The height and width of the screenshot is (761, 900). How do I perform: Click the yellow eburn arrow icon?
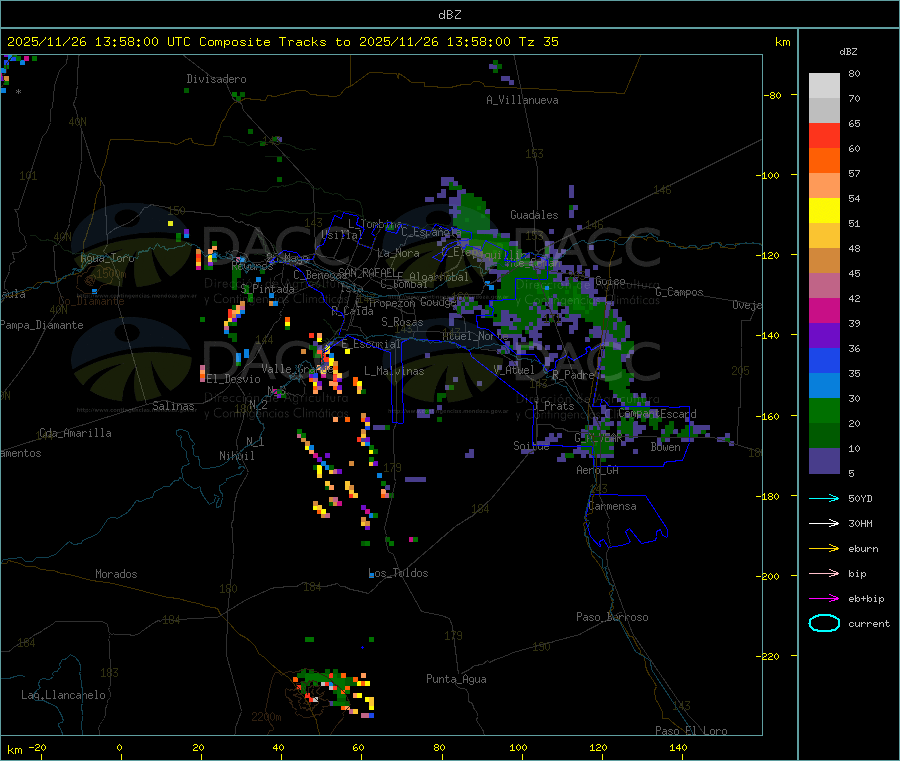pyautogui.click(x=824, y=548)
